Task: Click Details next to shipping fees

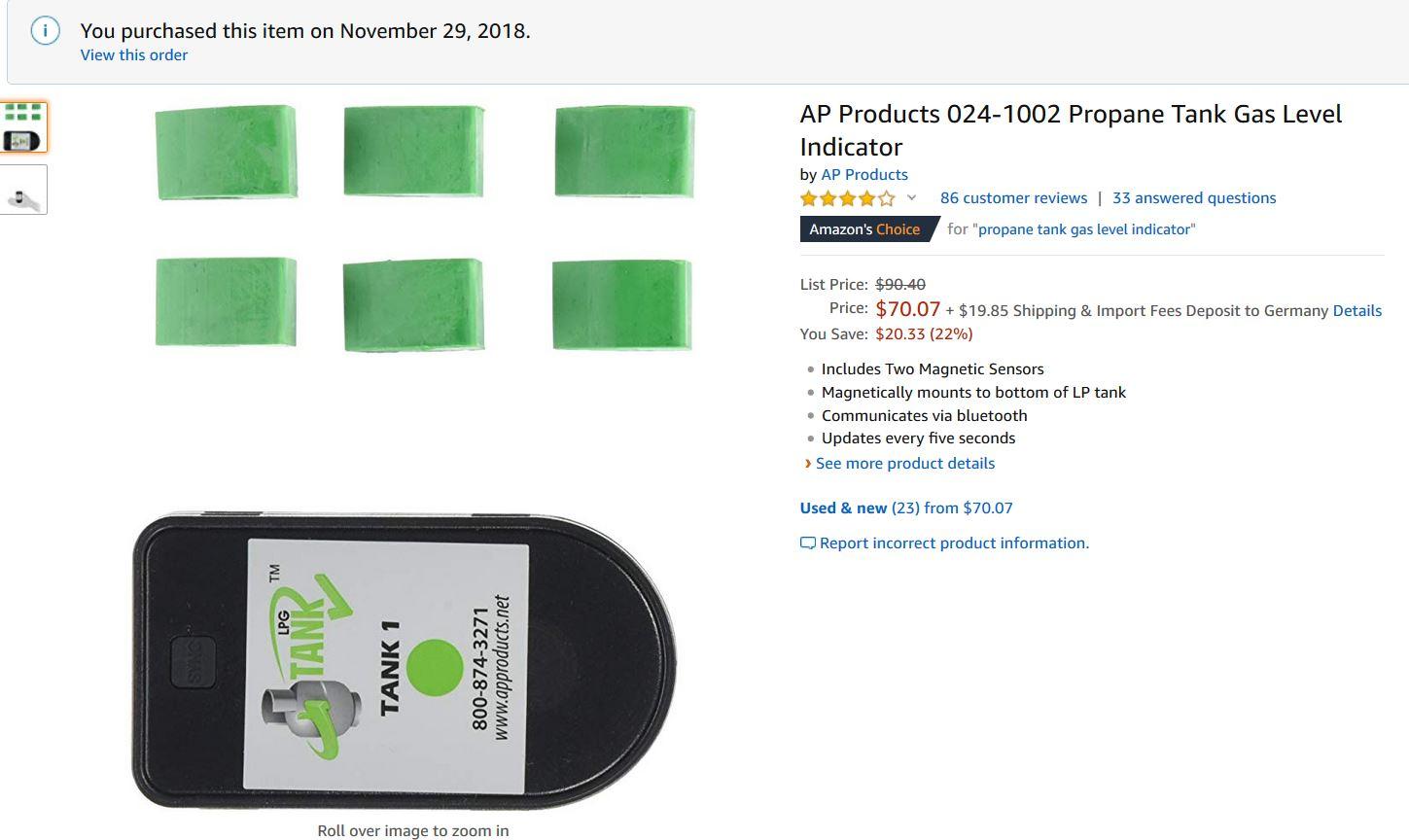Action: point(1356,311)
